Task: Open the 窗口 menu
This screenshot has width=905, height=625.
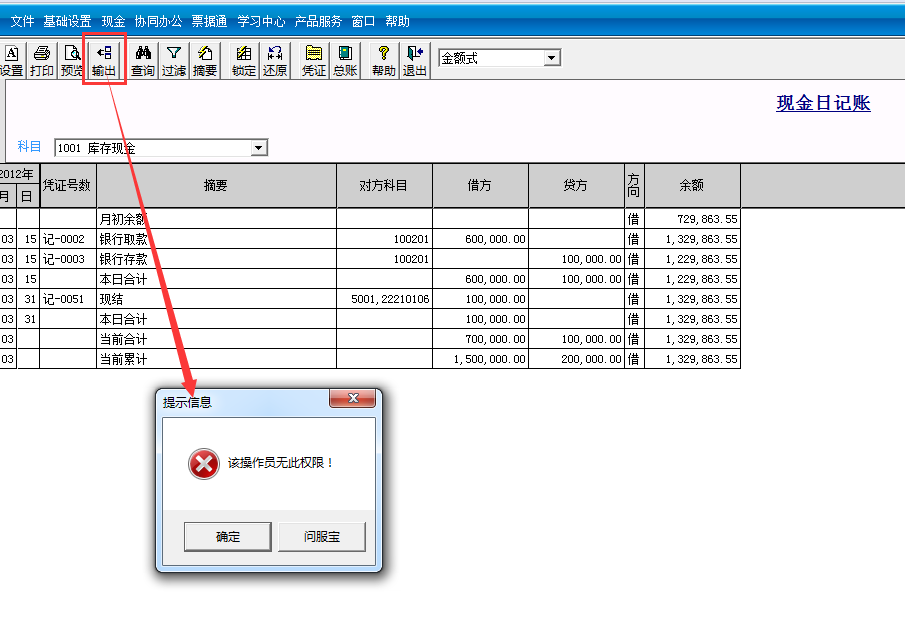Action: tap(364, 21)
